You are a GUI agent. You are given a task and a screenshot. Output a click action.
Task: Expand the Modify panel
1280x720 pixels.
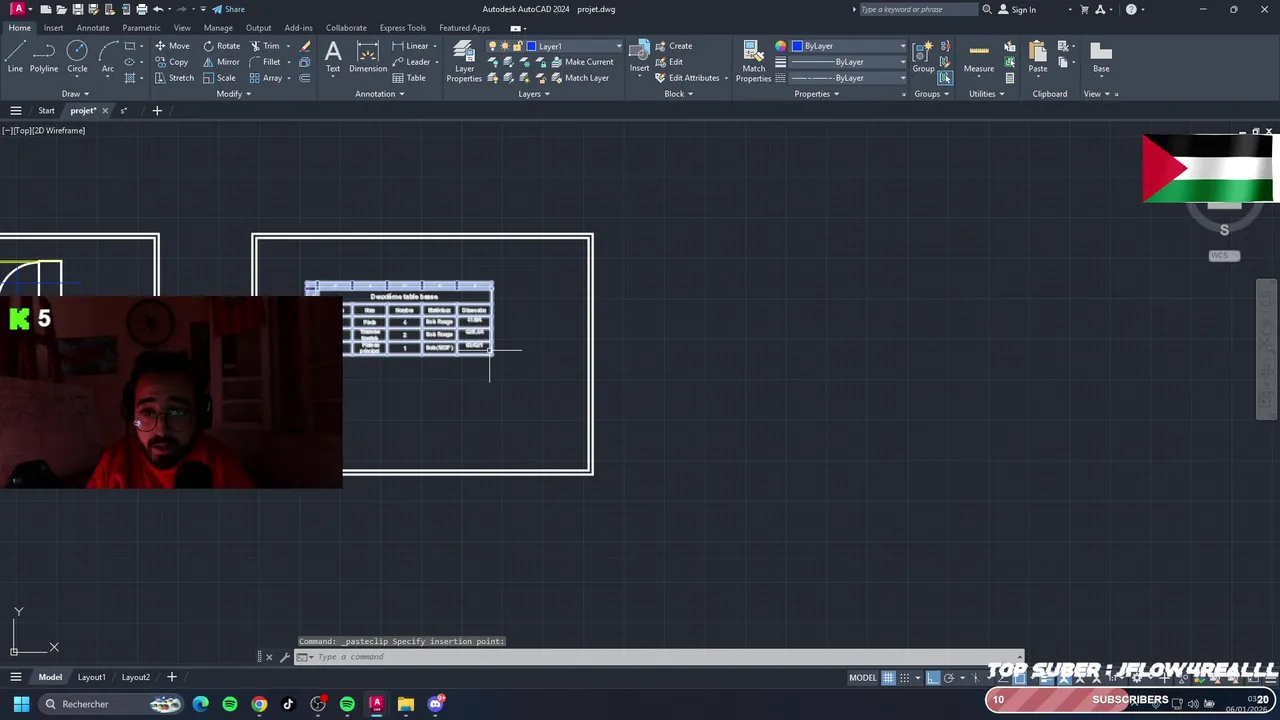pyautogui.click(x=234, y=94)
